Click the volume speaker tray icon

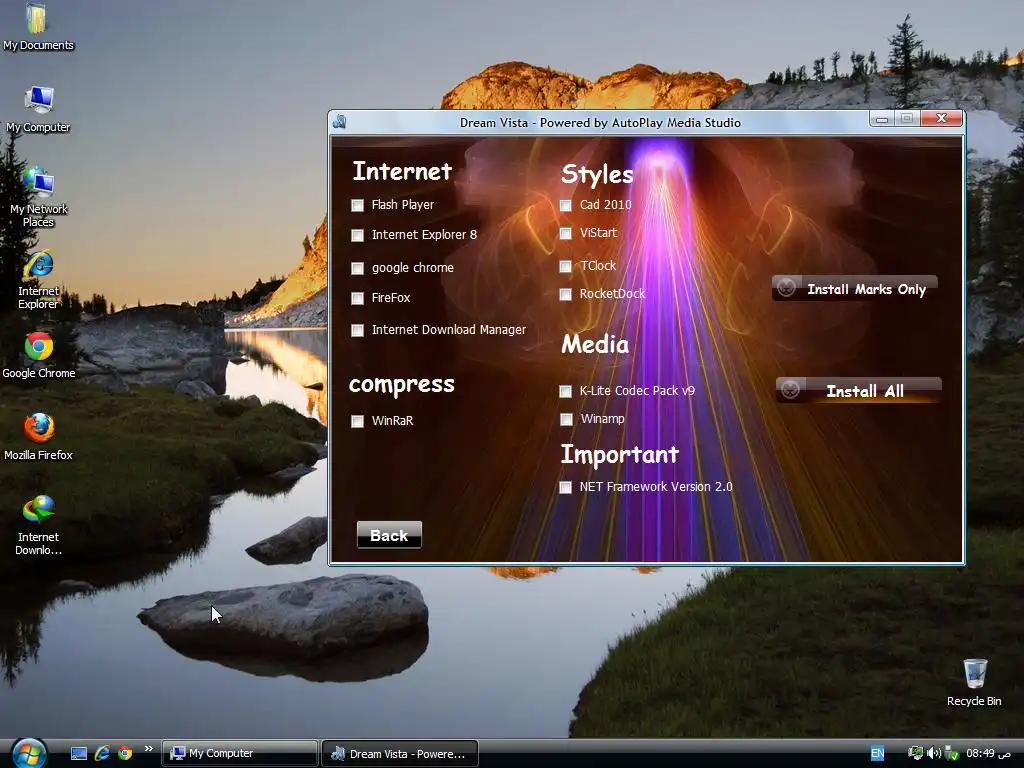click(x=933, y=753)
